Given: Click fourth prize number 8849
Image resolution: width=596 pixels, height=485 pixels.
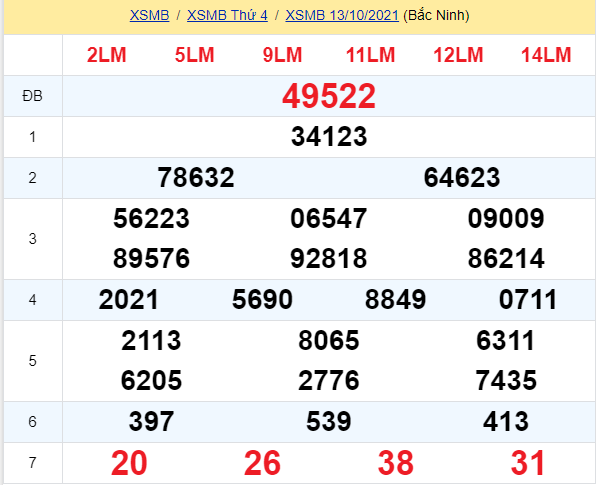Looking at the screenshot, I should 395,300.
